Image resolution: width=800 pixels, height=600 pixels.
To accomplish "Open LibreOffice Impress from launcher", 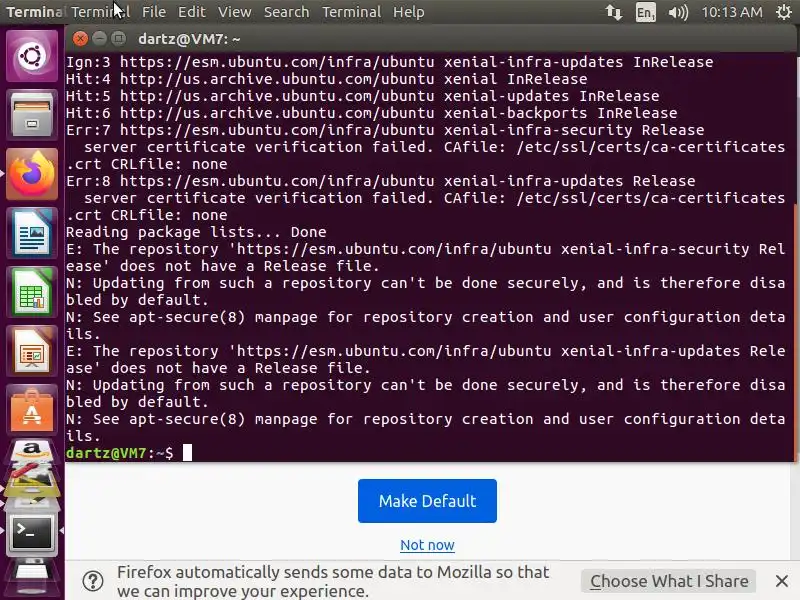I will coord(32,352).
